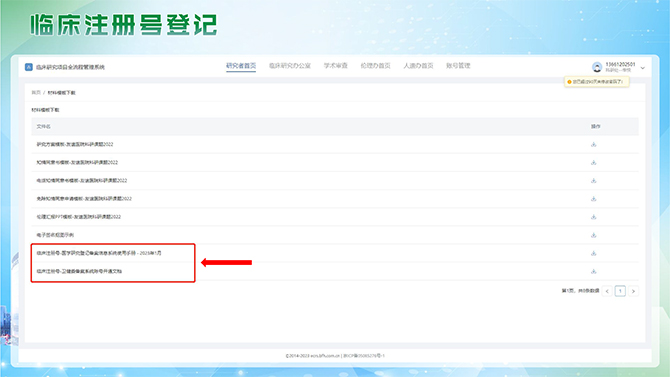The width and height of the screenshot is (670, 377).
Task: Go to previous page of results
Action: tap(607, 291)
